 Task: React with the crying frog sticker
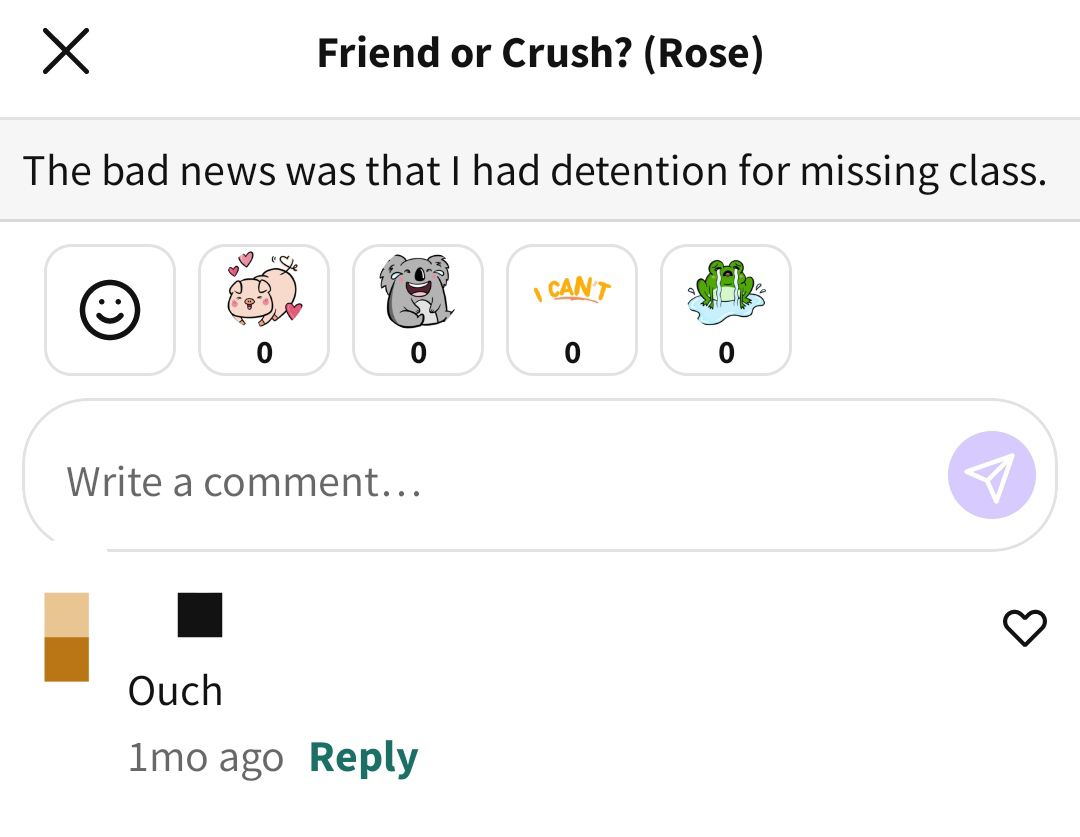(726, 310)
